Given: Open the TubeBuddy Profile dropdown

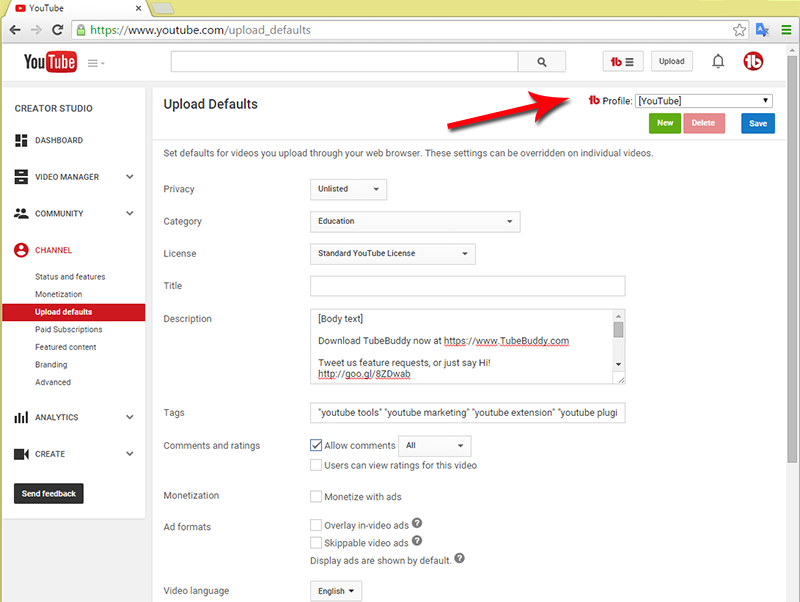Looking at the screenshot, I should click(x=704, y=100).
